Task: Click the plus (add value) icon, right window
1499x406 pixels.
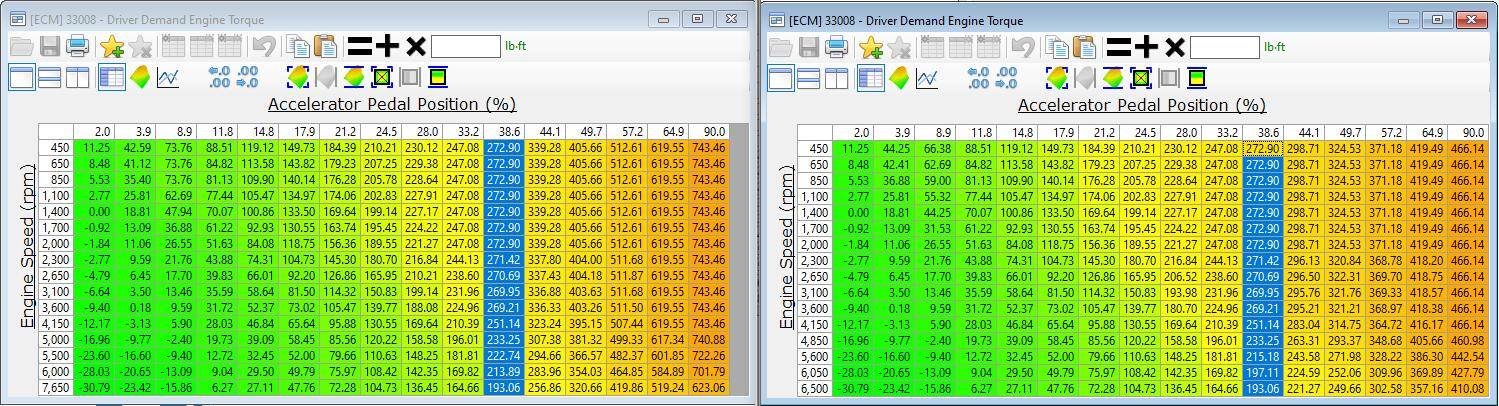Action: pos(1146,47)
